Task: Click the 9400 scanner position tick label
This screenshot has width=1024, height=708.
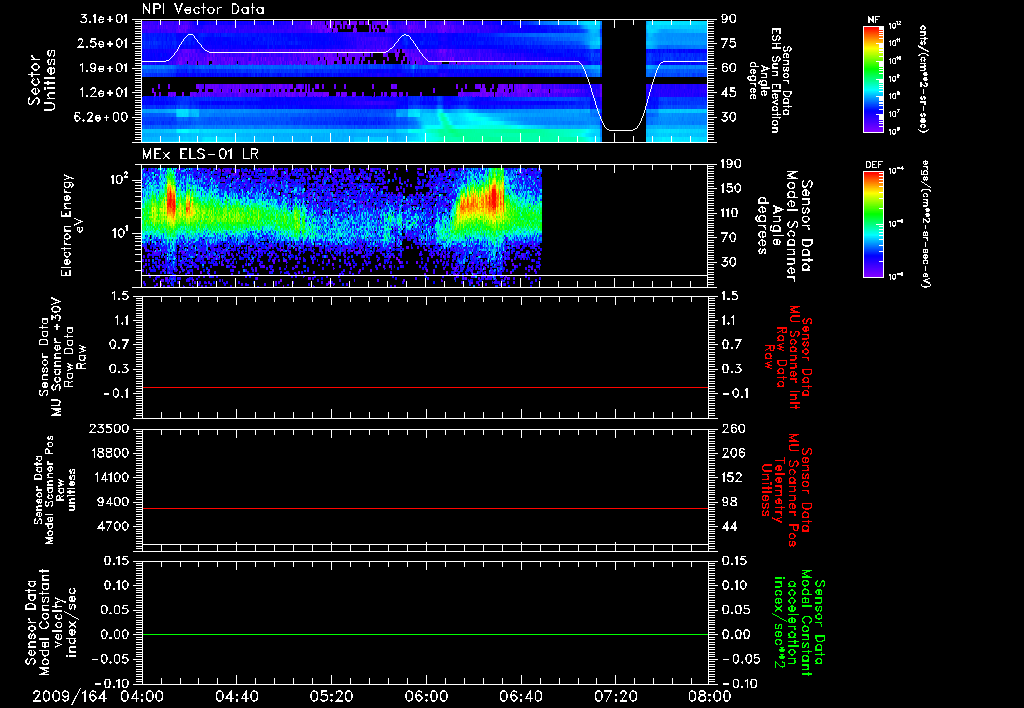Action: (114, 502)
